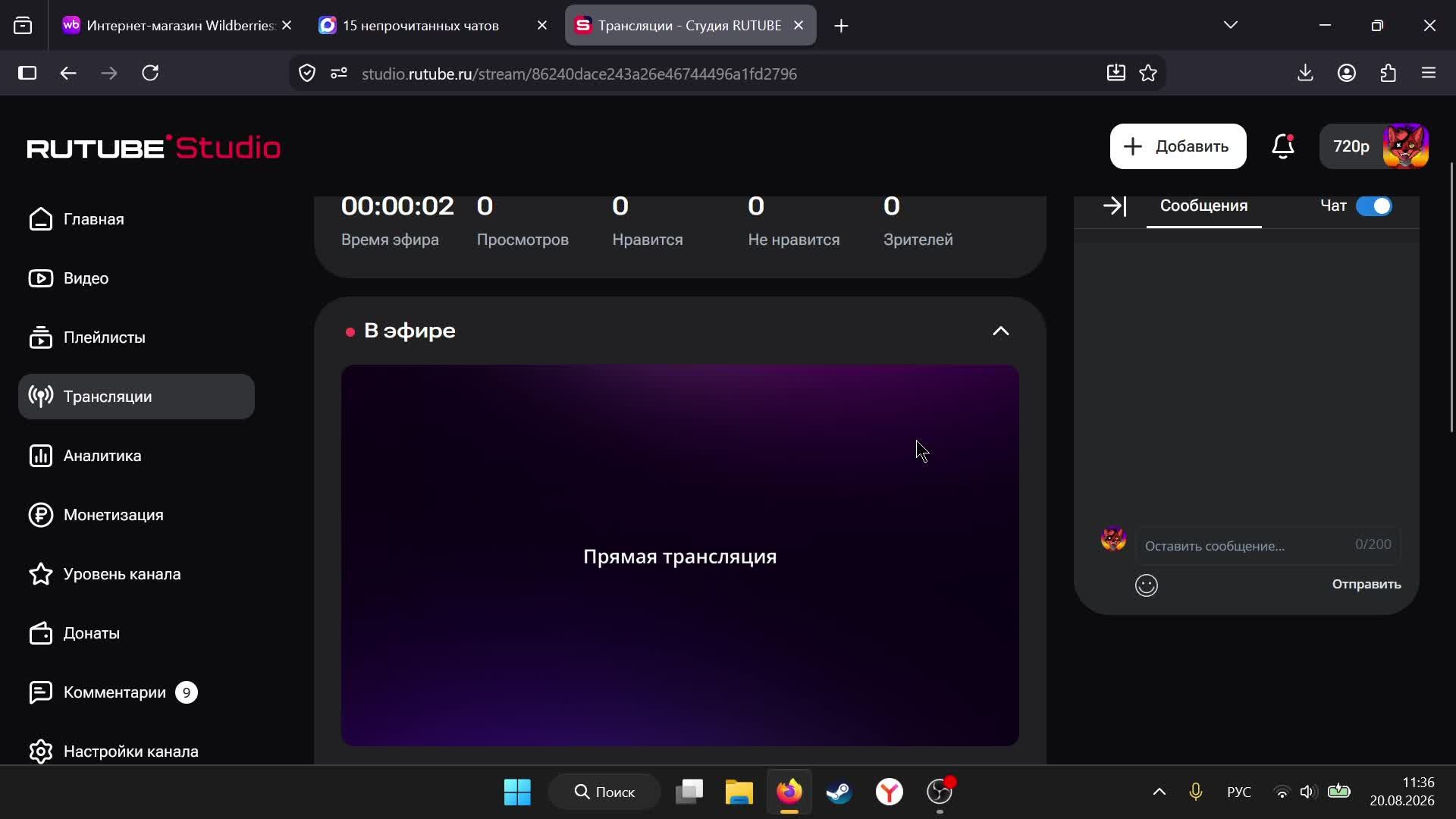Switch to the Сообщения tab
The width and height of the screenshot is (1456, 819).
(x=1203, y=206)
